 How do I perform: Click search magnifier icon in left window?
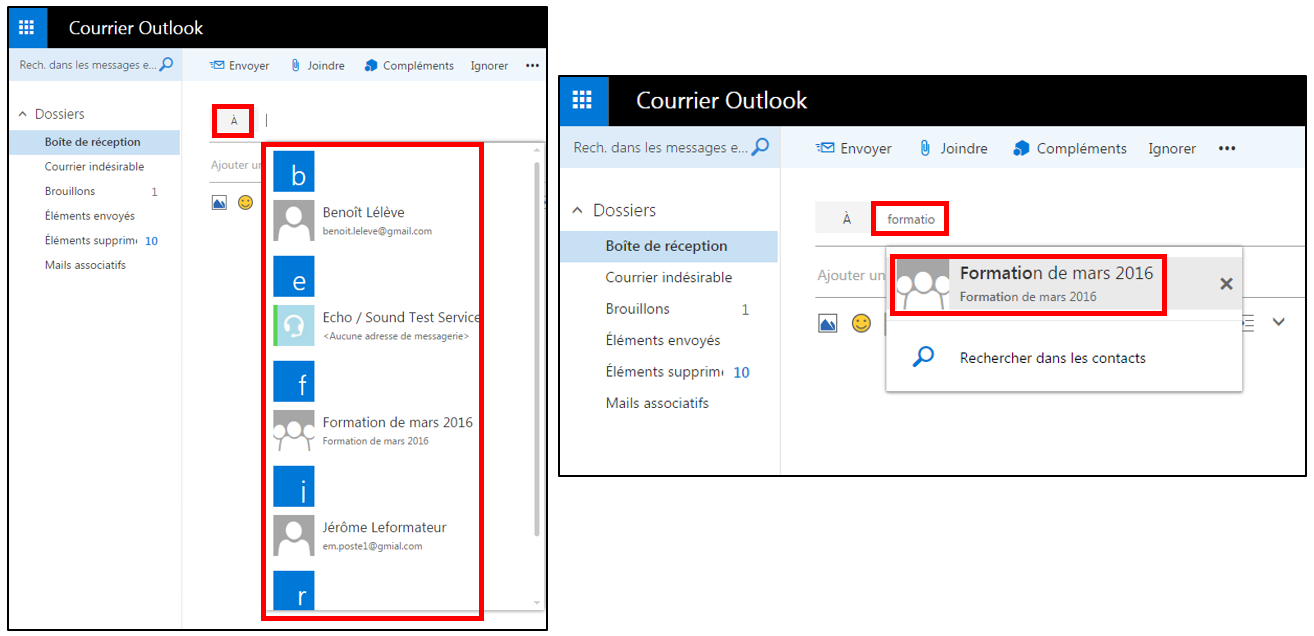point(166,65)
